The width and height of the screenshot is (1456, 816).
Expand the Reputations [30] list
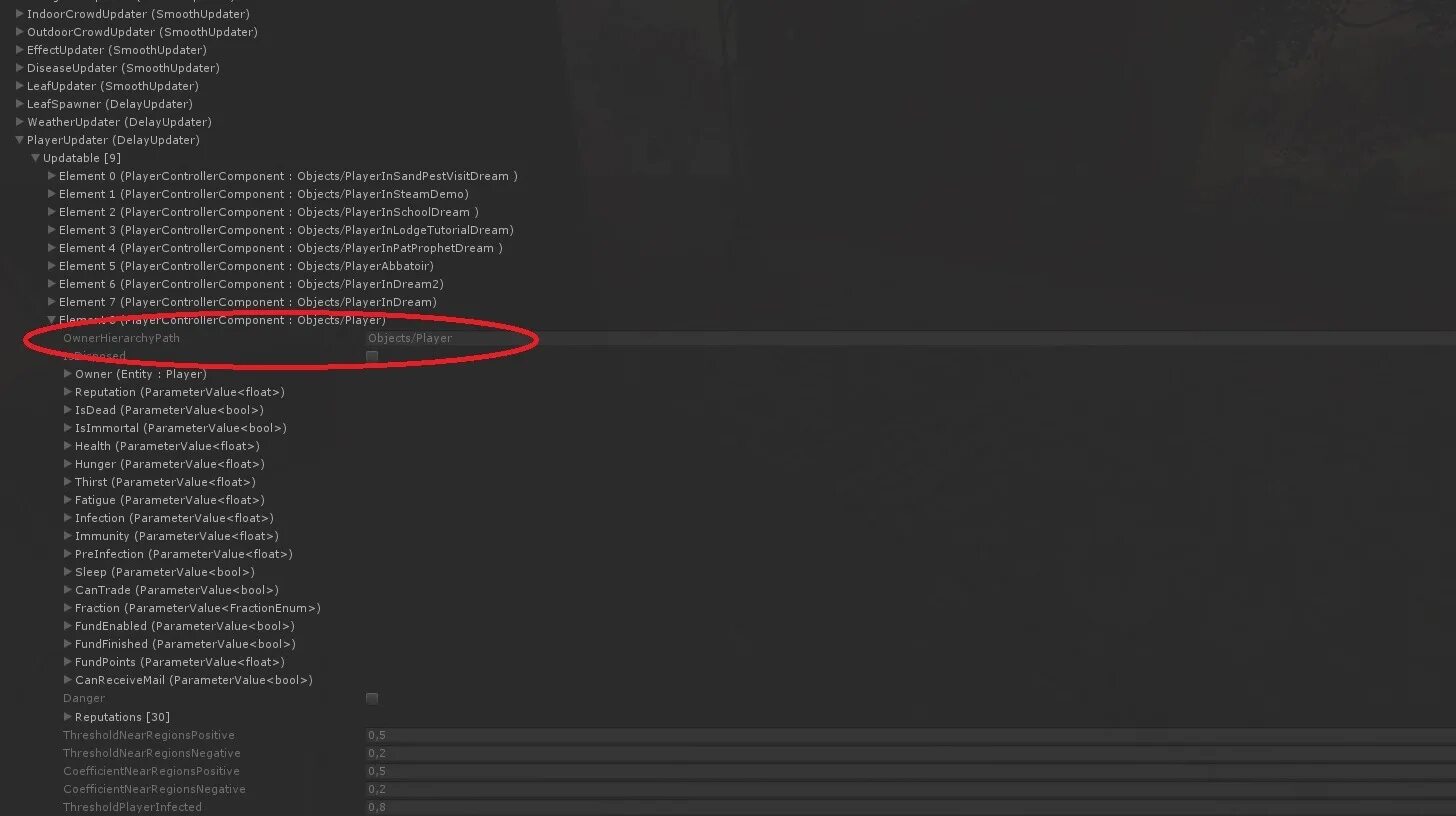click(68, 717)
